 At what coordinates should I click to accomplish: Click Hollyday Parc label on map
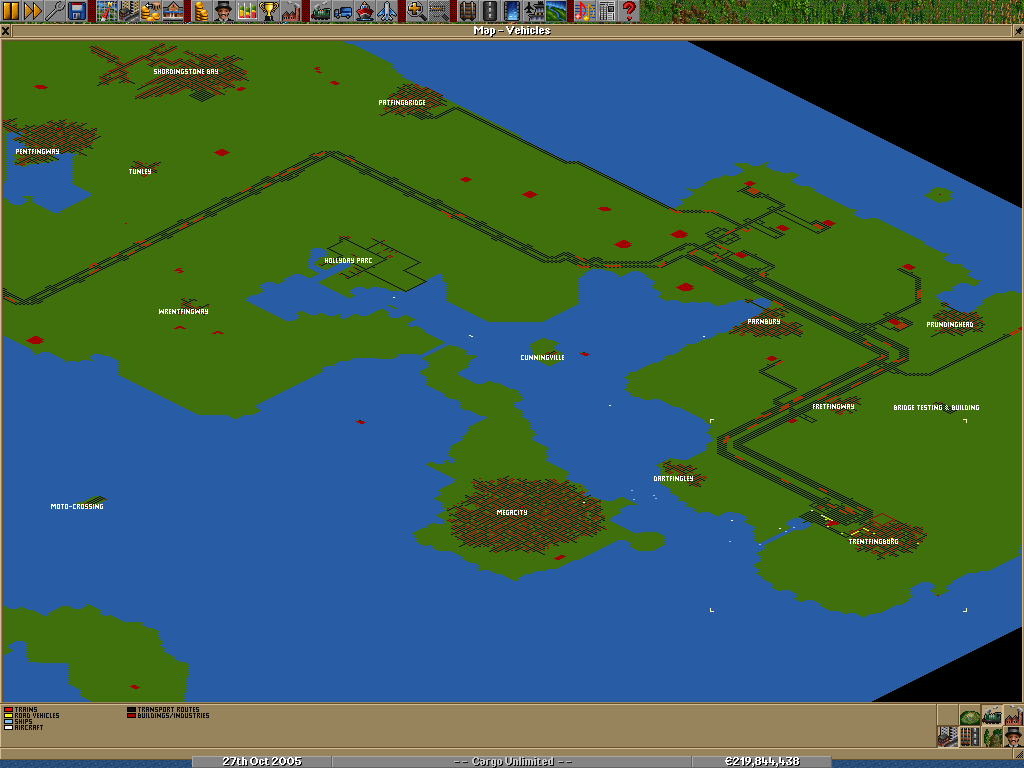tap(348, 261)
